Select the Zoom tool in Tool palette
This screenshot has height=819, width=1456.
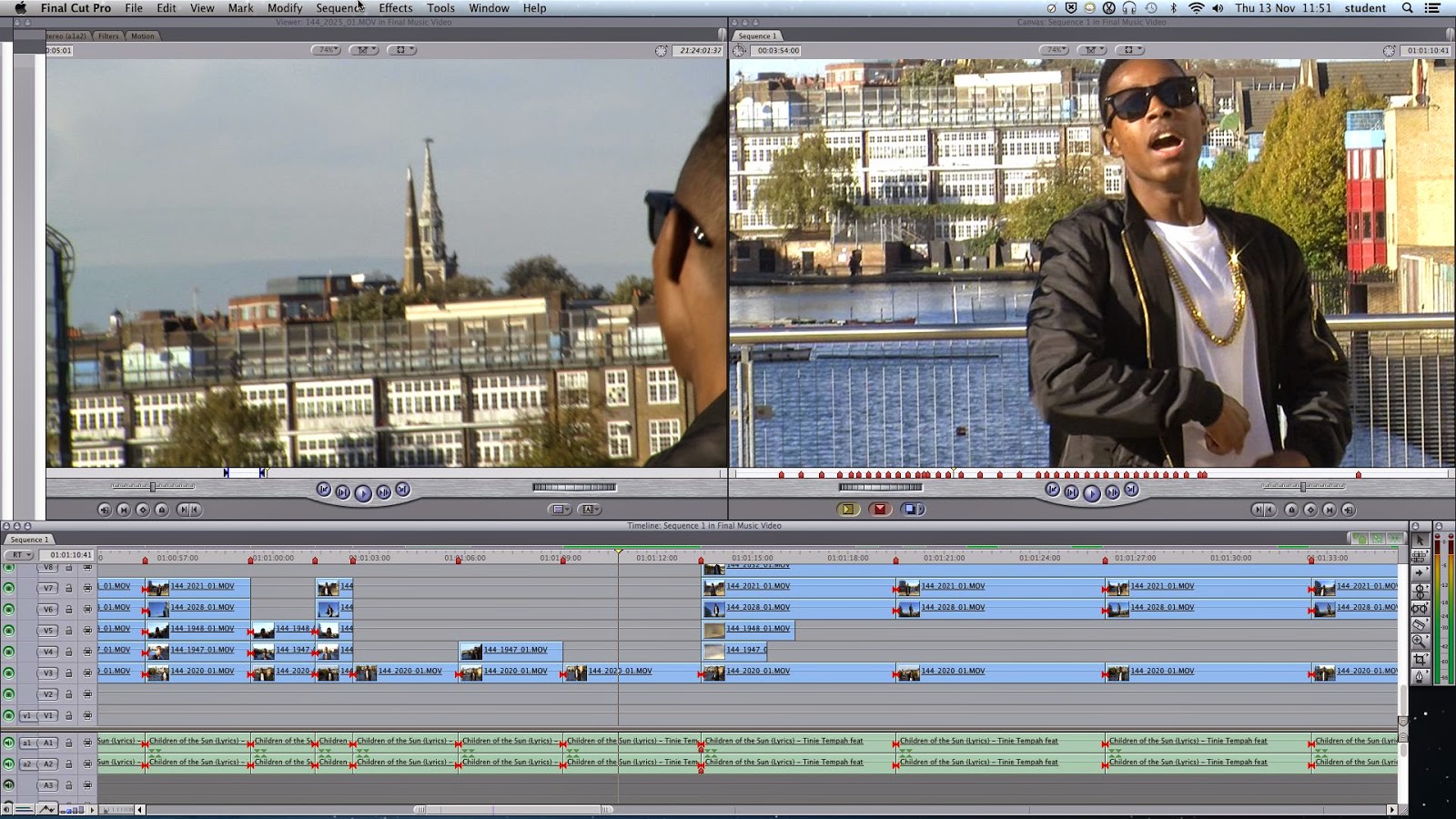coord(1420,642)
